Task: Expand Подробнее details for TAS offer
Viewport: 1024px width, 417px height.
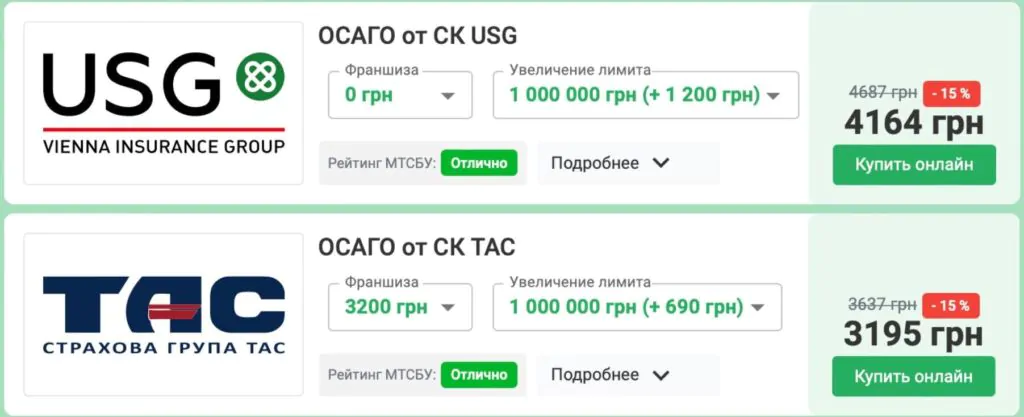Action: click(x=609, y=375)
